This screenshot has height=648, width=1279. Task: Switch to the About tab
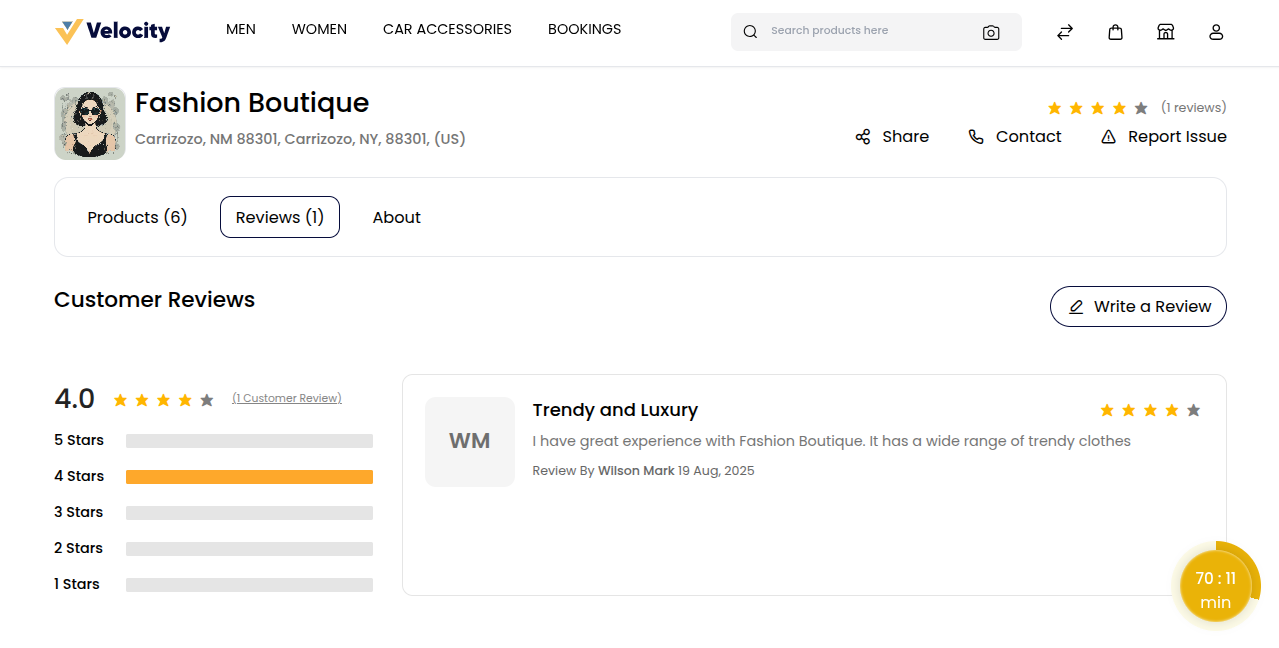[x=396, y=217]
